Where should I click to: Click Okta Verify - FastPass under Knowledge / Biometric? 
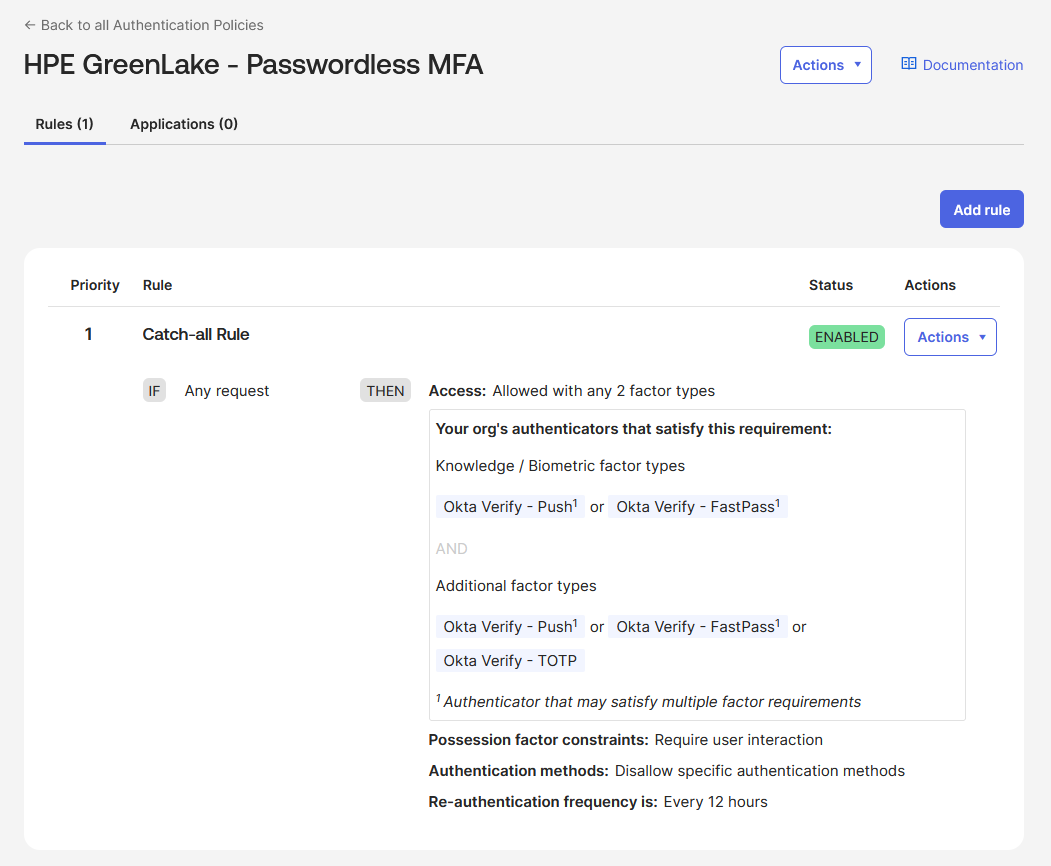(x=697, y=507)
